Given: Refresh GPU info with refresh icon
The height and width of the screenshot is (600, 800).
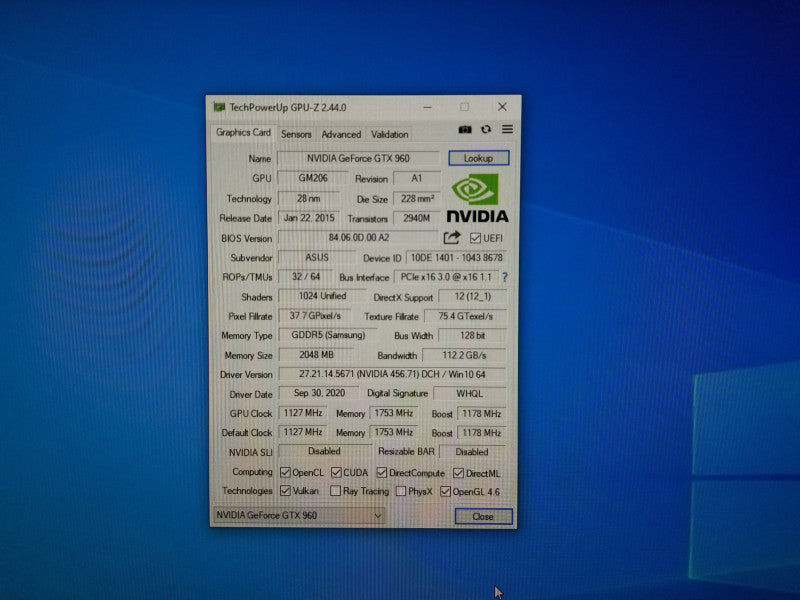Looking at the screenshot, I should tap(486, 130).
